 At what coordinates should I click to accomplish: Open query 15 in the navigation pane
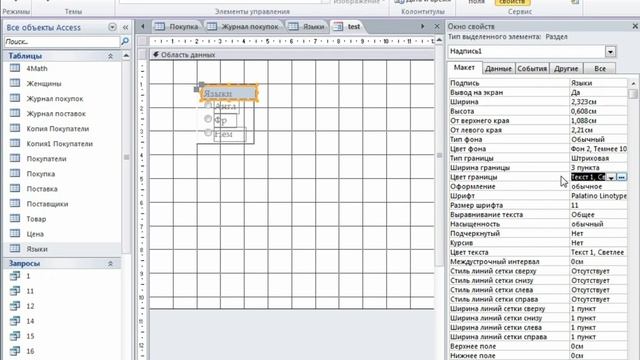coord(30,336)
